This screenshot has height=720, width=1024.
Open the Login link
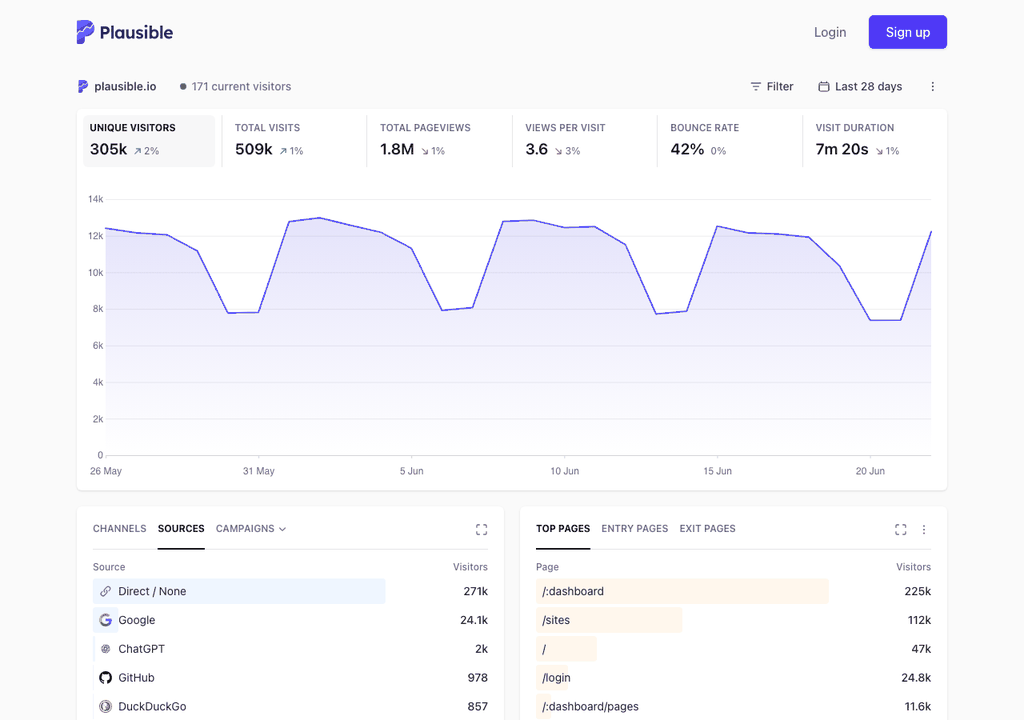(829, 32)
